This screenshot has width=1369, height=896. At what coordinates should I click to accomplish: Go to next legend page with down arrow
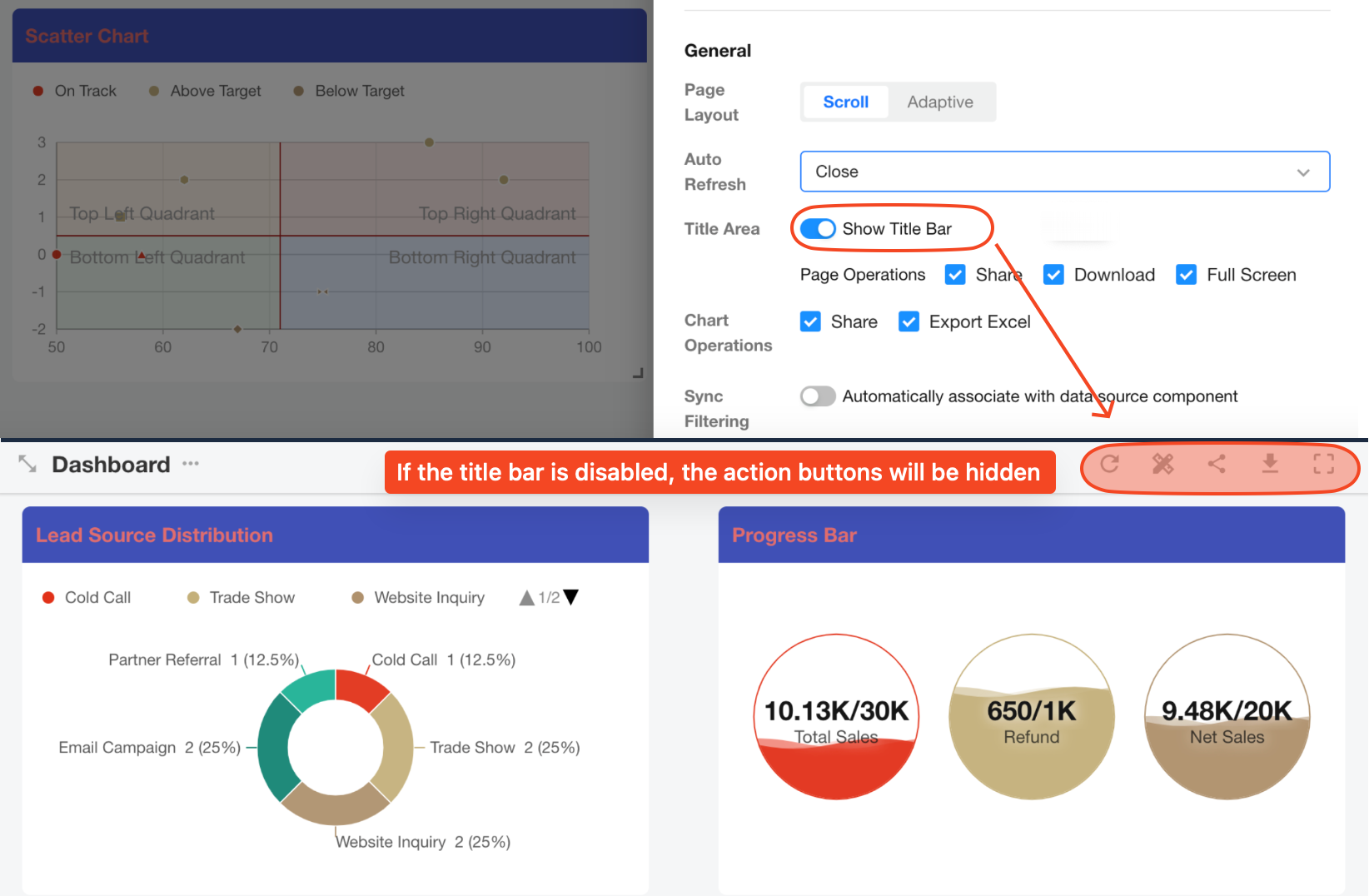click(x=571, y=597)
